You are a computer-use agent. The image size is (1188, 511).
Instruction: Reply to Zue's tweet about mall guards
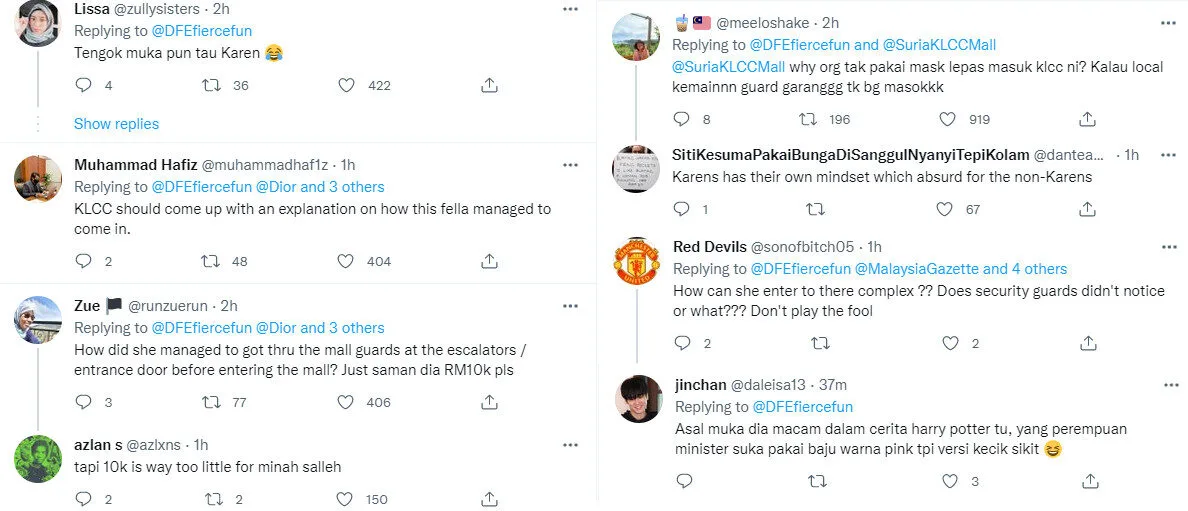click(83, 402)
